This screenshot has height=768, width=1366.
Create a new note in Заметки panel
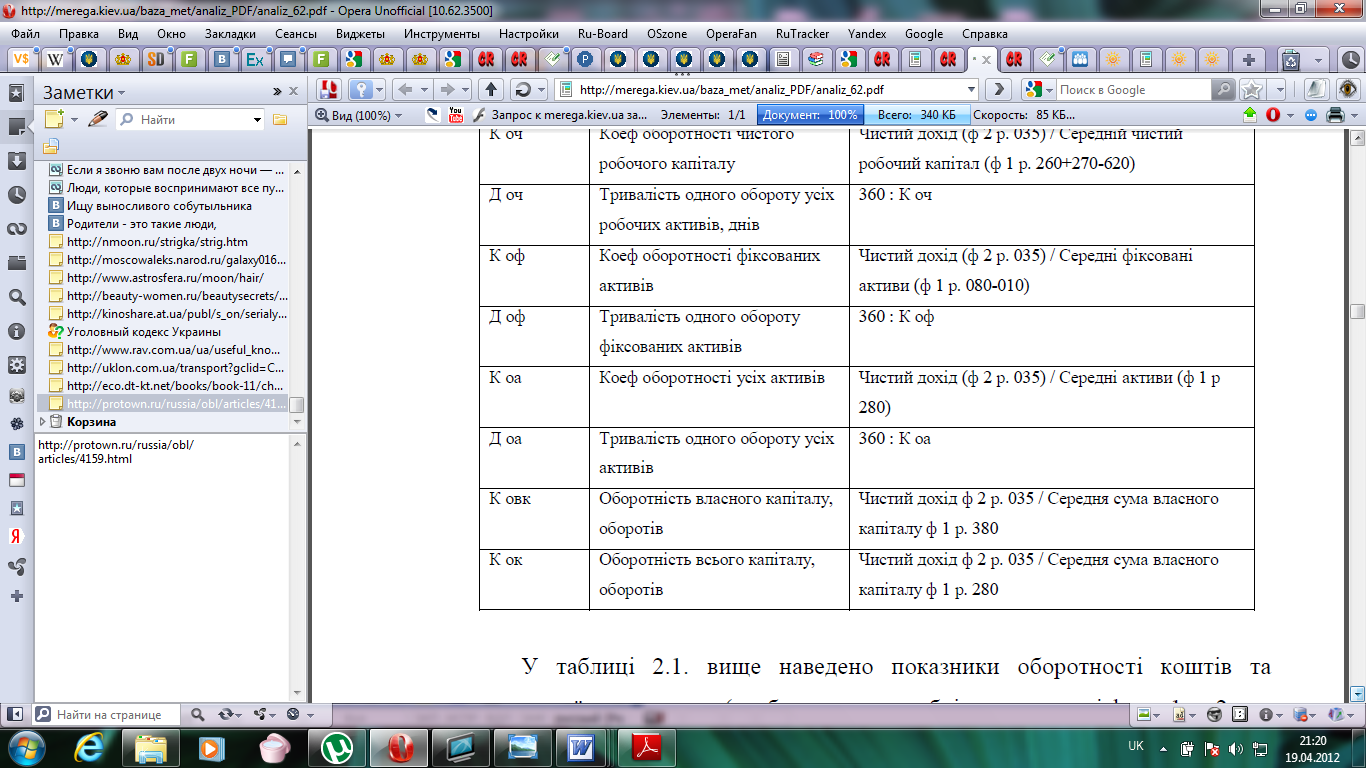(x=54, y=119)
